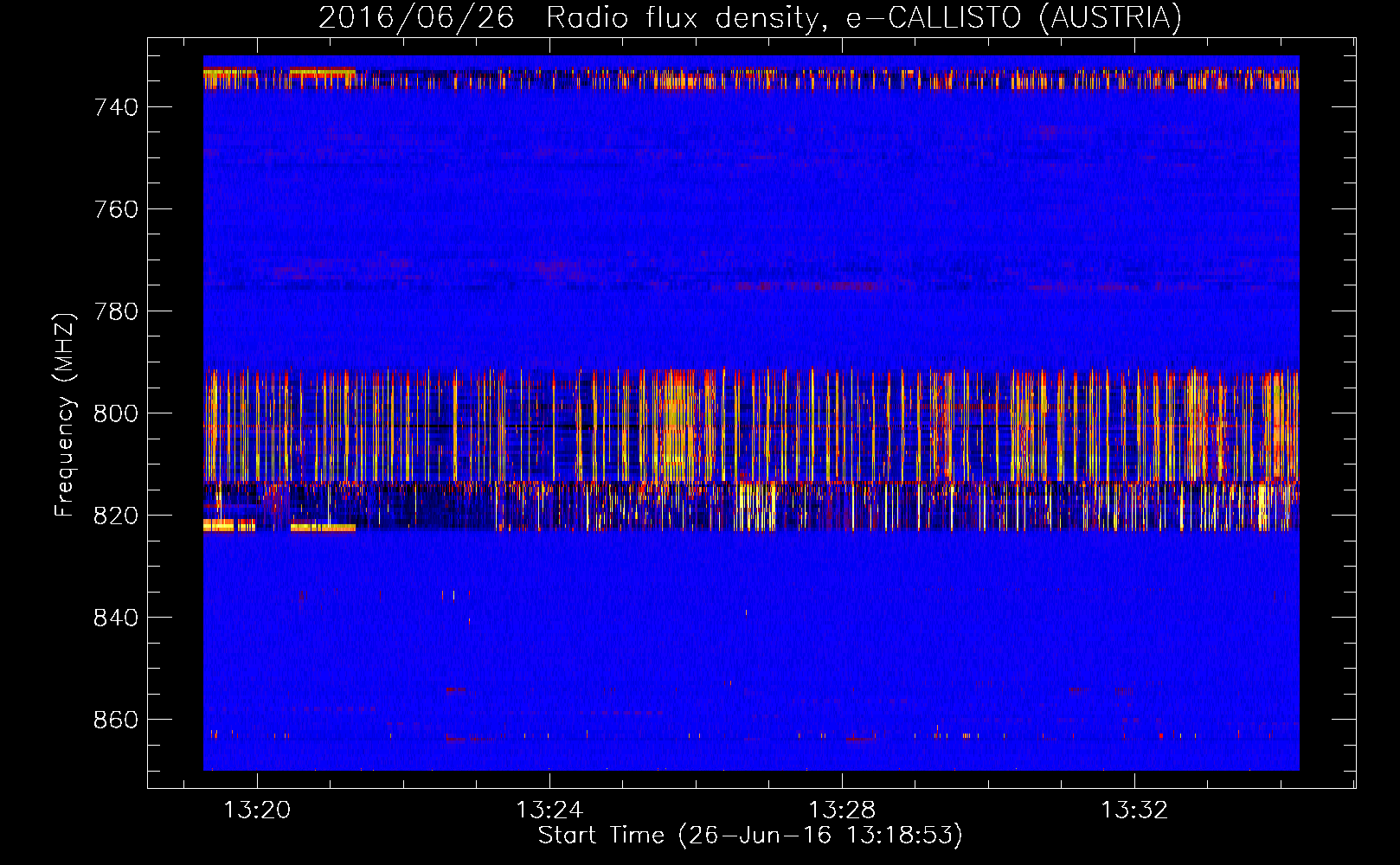Click the 820 frequency tick label
The width and height of the screenshot is (1400, 865).
click(x=116, y=516)
